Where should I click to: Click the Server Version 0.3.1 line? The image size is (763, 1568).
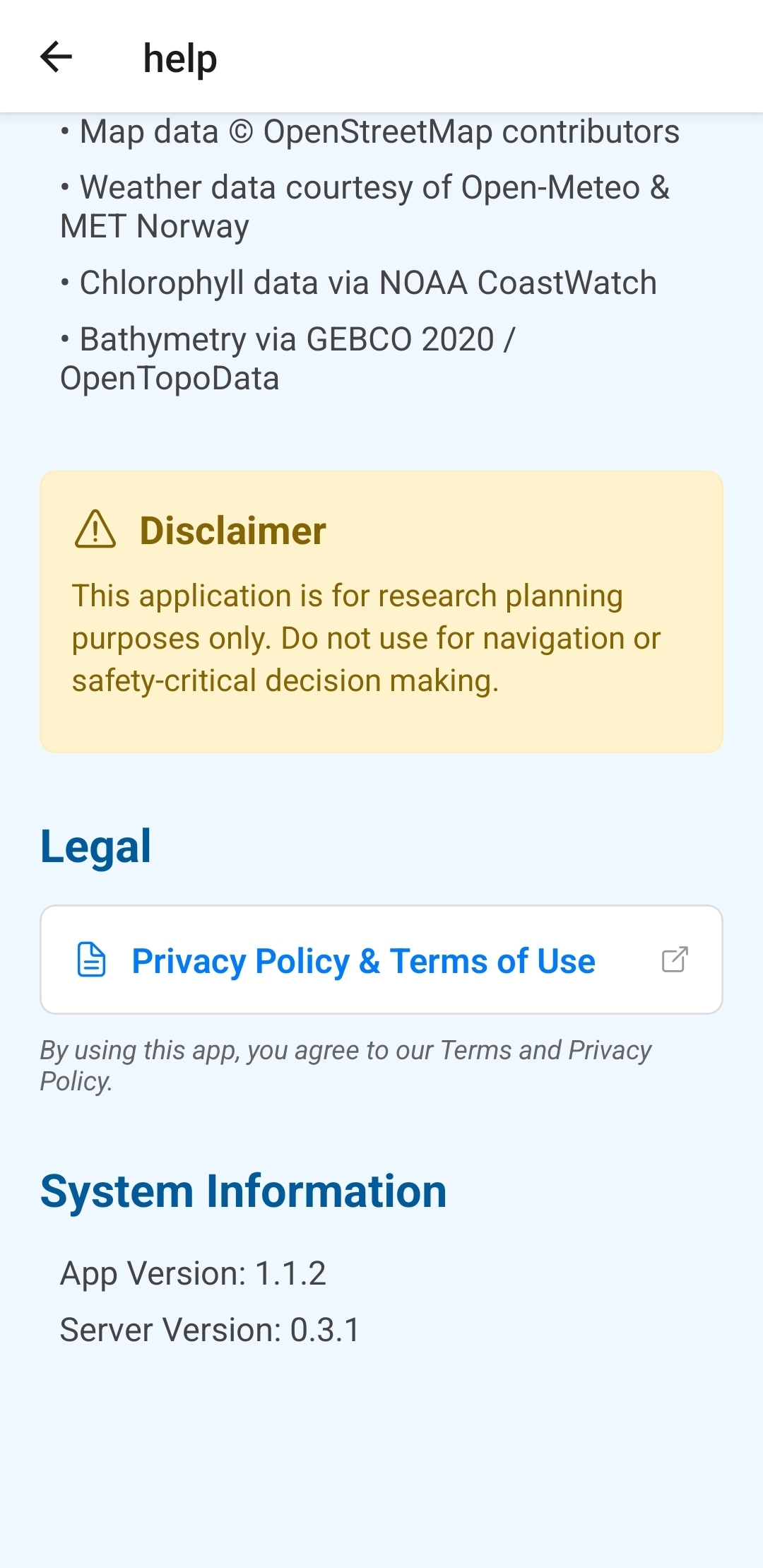click(210, 1330)
